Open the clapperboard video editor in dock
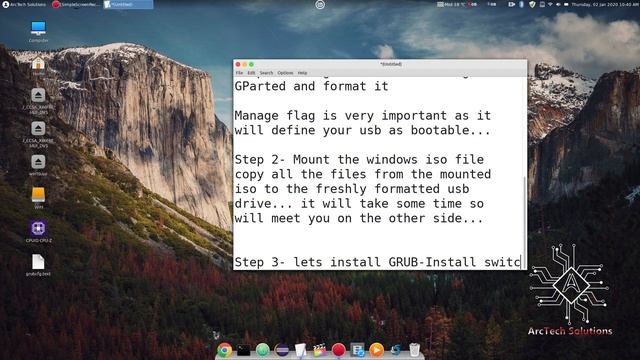The height and width of the screenshot is (360, 640). click(x=320, y=350)
